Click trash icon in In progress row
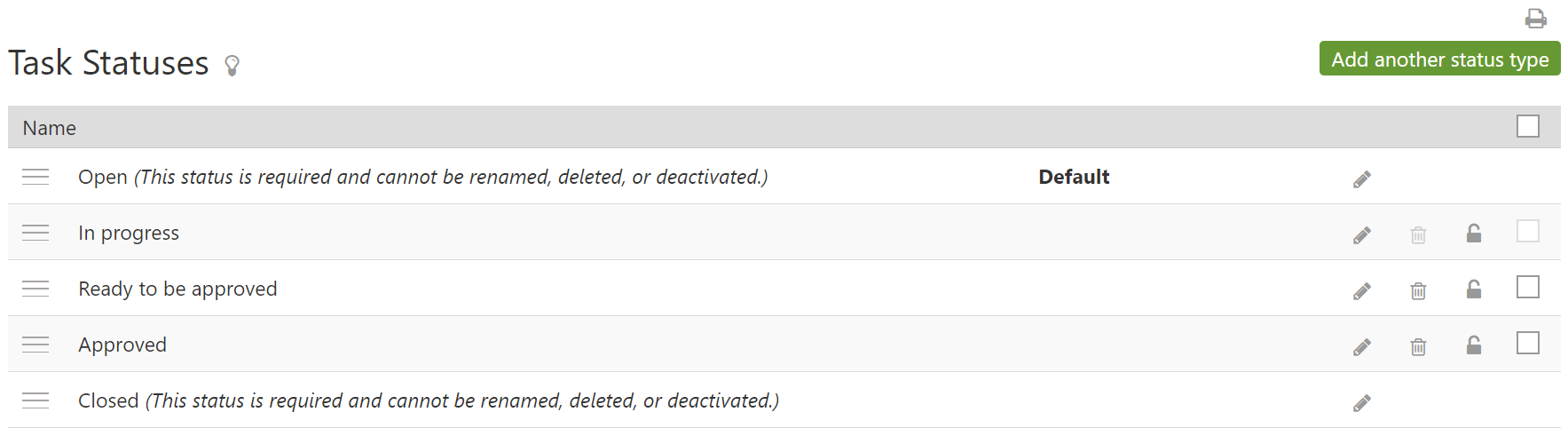The height and width of the screenshot is (428, 1568). (1418, 235)
